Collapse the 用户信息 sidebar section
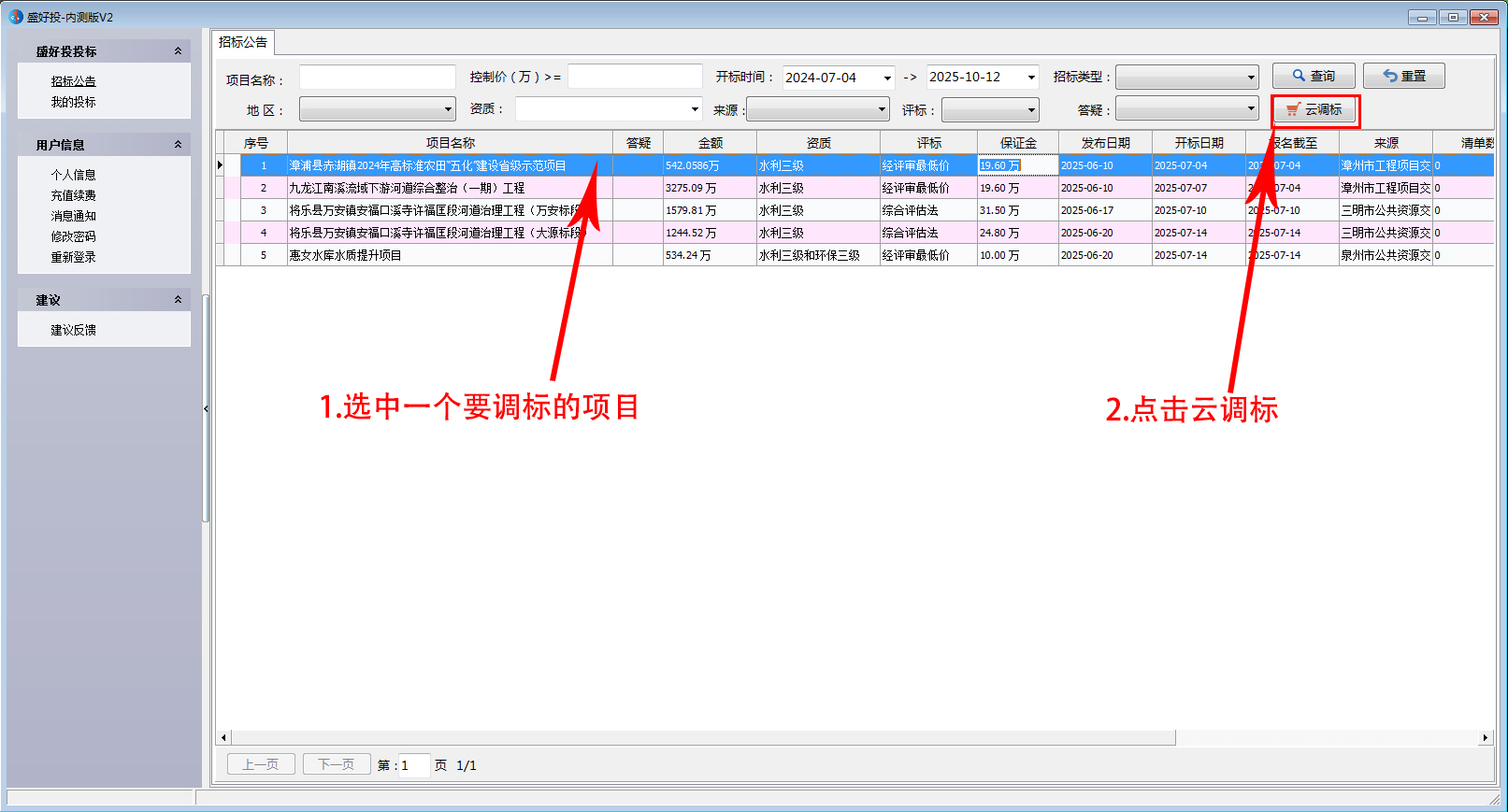The width and height of the screenshot is (1508, 812). pos(178,145)
